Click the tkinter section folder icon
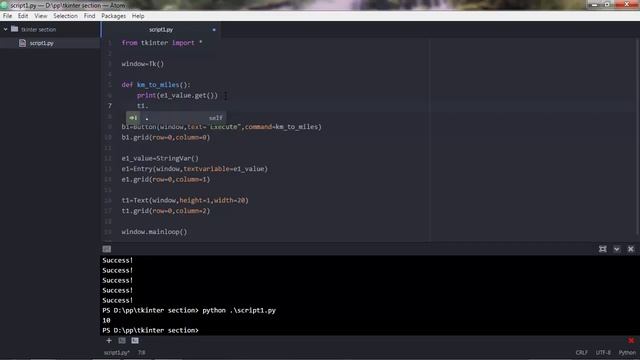 (15, 29)
